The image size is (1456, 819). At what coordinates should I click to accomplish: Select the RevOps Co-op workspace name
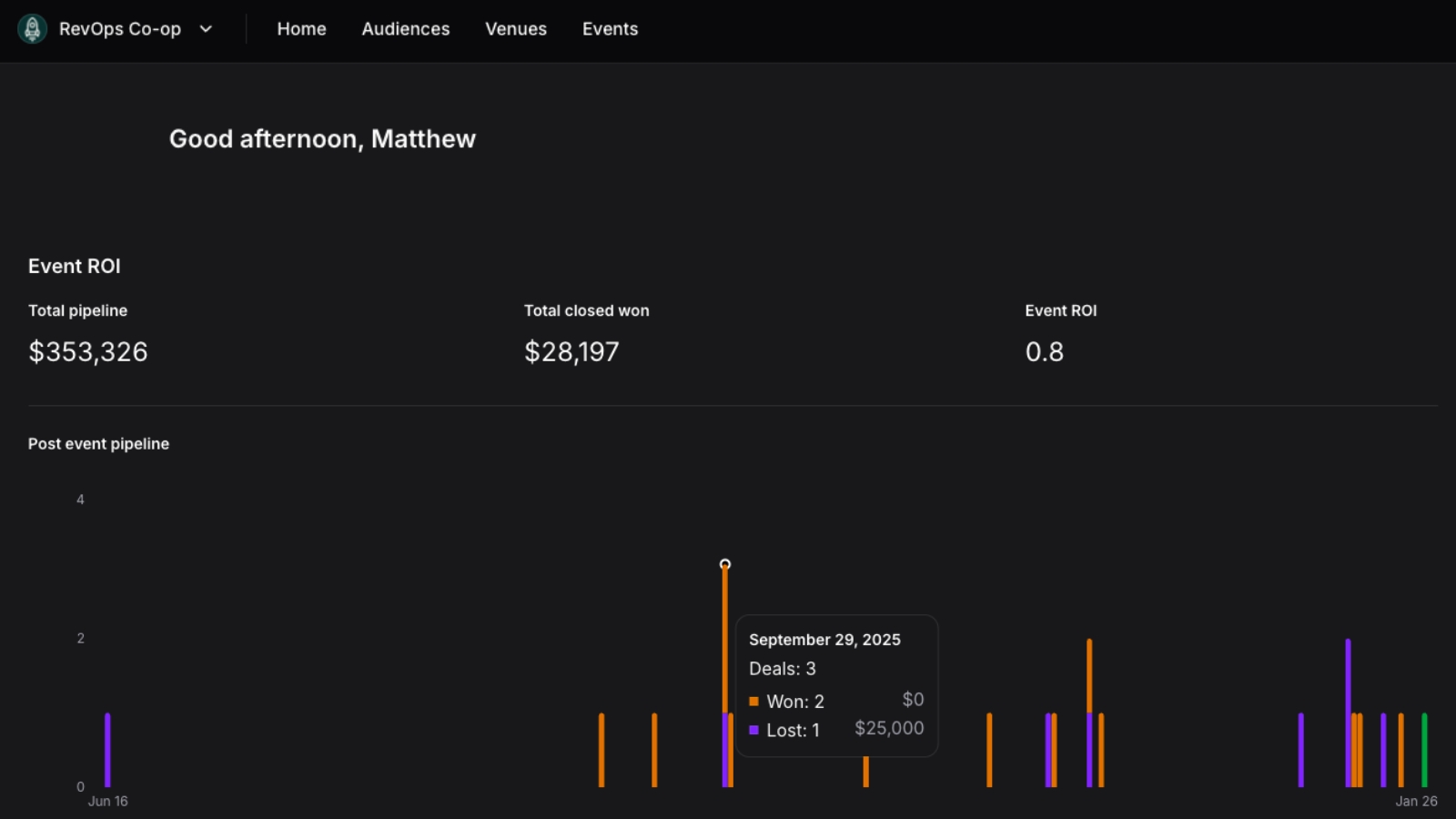[120, 29]
